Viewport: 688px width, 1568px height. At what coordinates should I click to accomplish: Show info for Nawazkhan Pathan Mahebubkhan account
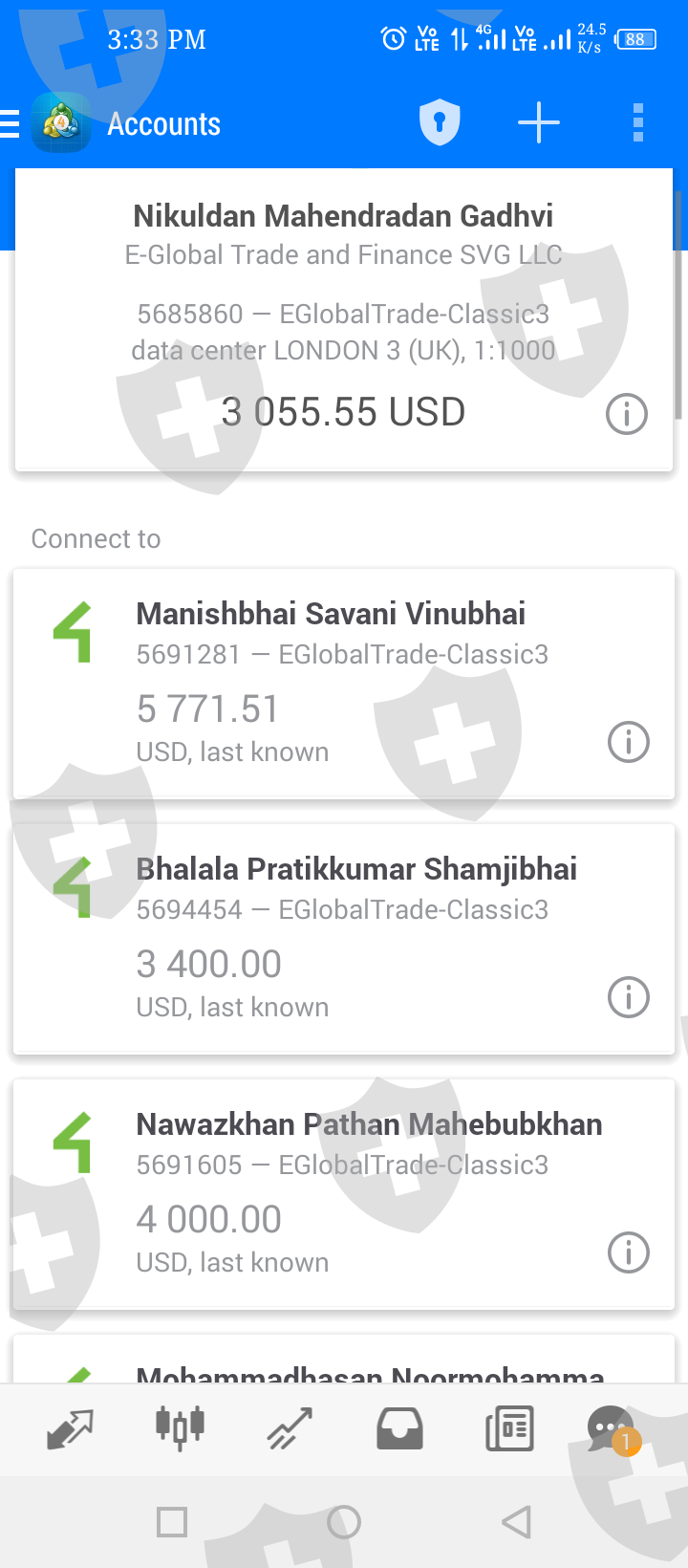tap(629, 1252)
